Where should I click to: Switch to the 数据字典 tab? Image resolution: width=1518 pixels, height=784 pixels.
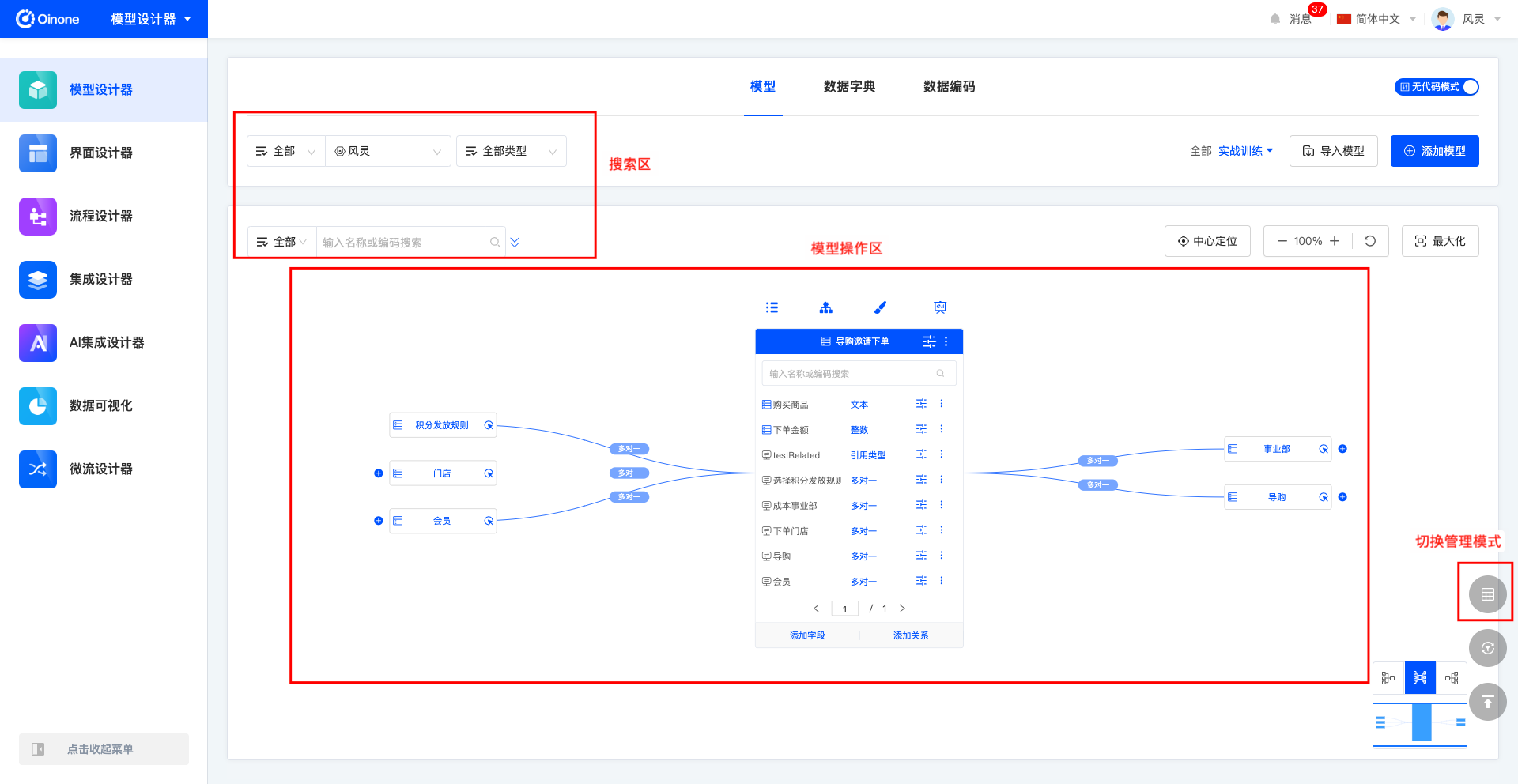[849, 86]
